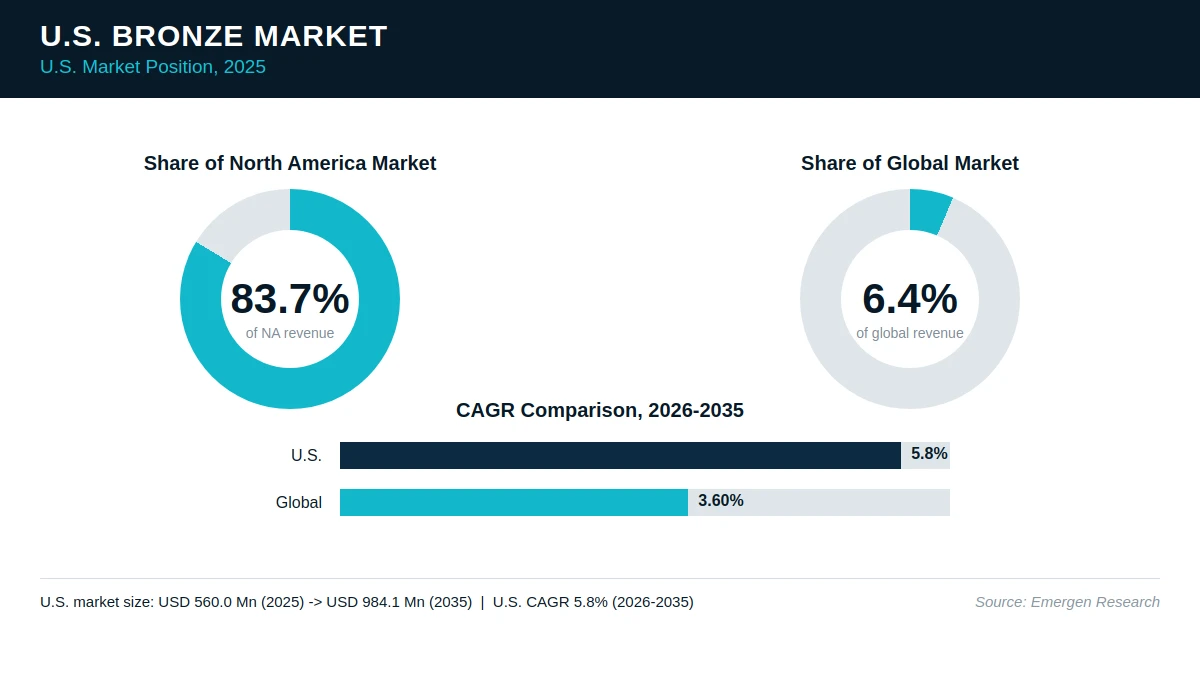1200x675 pixels.
Task: Click the U.S. market size footnote text
Action: [367, 602]
